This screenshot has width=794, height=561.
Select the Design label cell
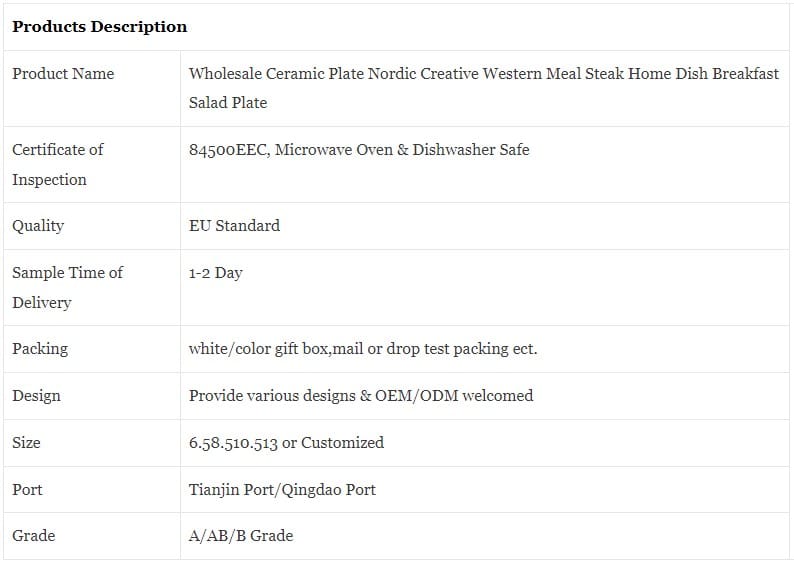(x=36, y=396)
